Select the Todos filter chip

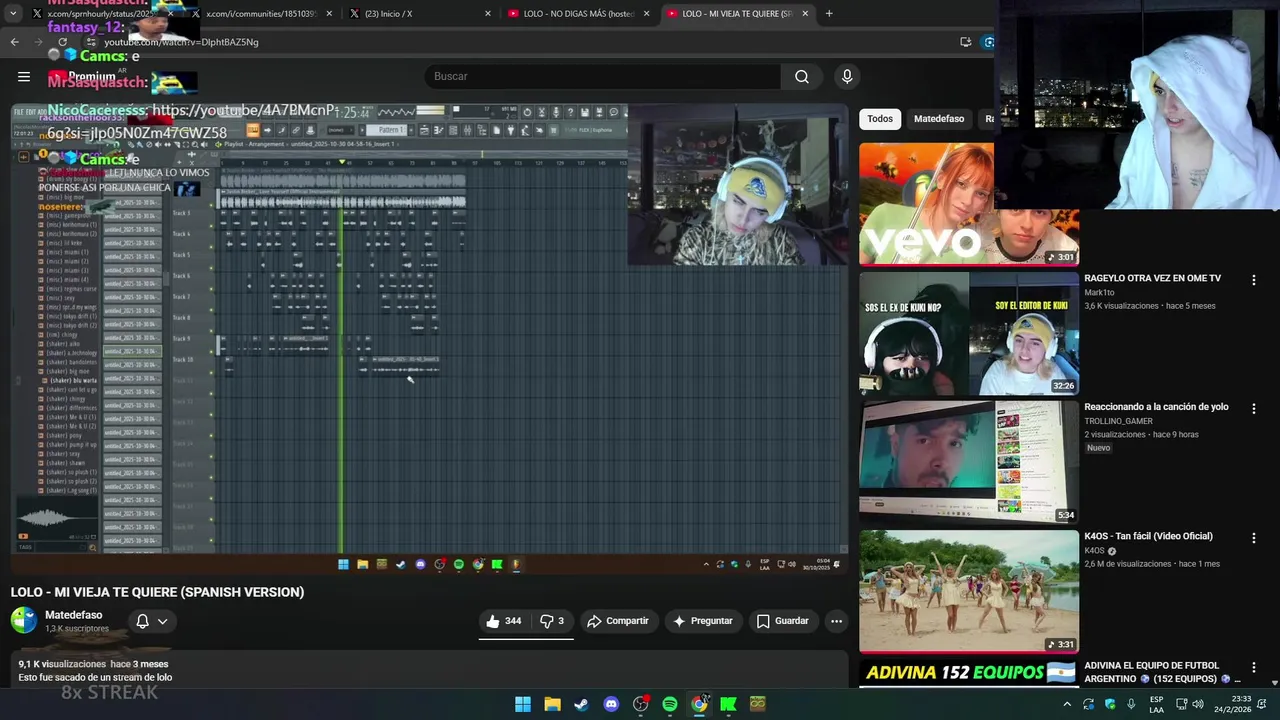click(880, 119)
